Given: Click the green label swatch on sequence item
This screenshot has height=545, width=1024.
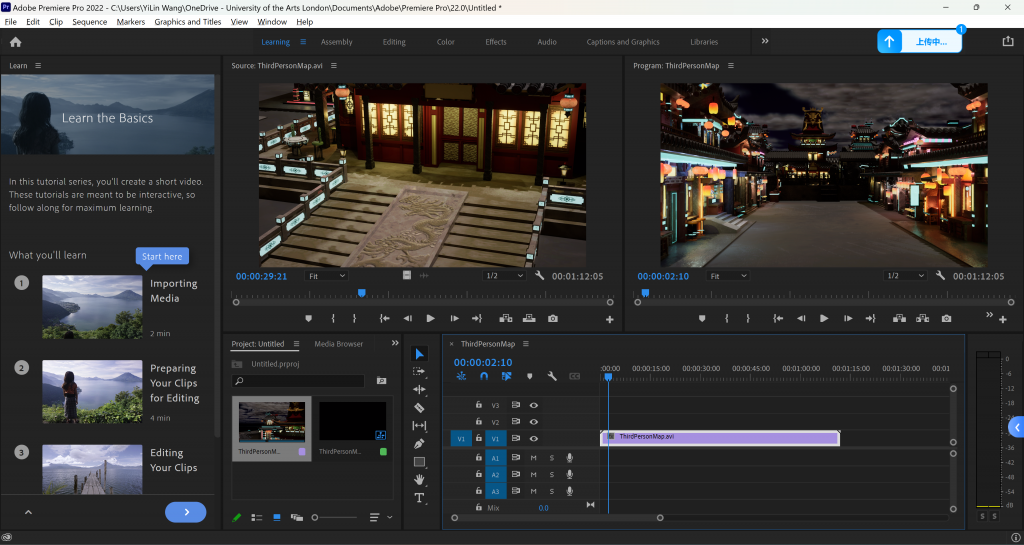Looking at the screenshot, I should [383, 452].
